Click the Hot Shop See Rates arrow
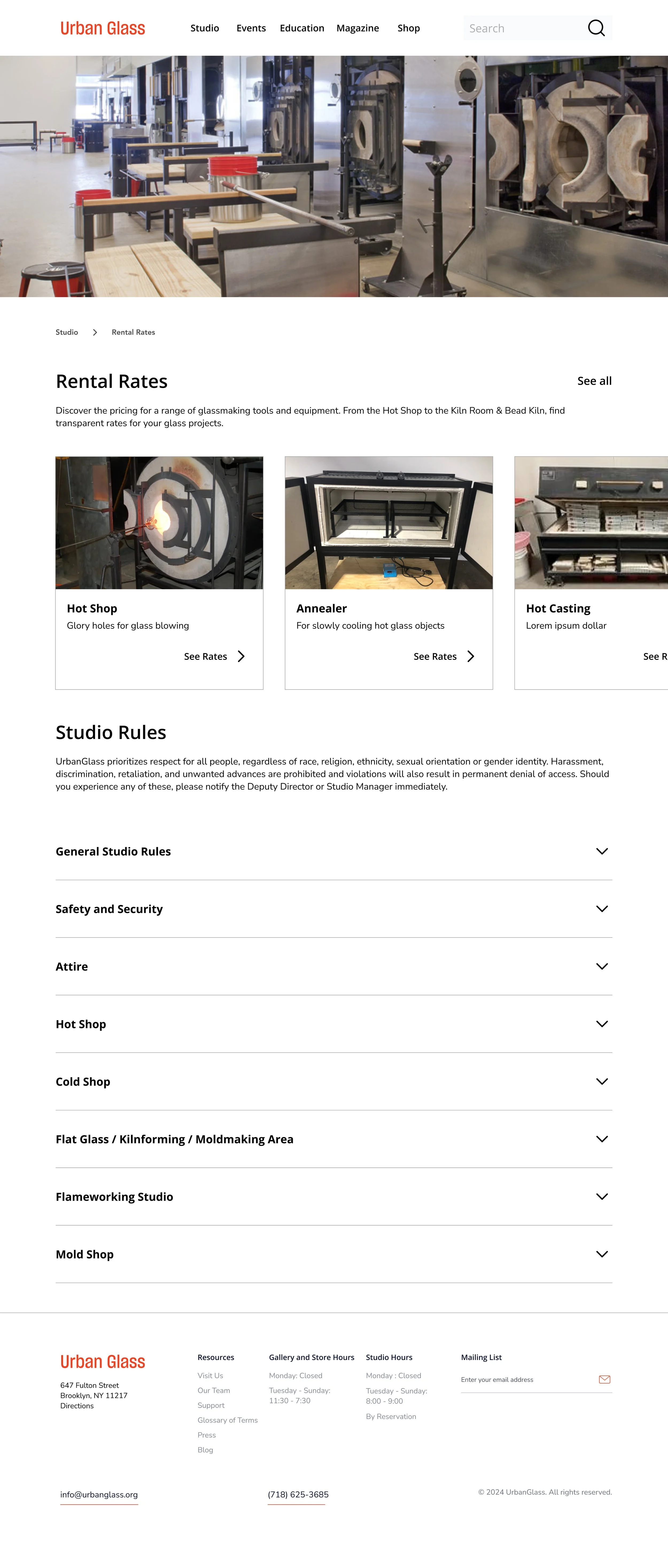Image resolution: width=668 pixels, height=1568 pixels. pos(241,656)
